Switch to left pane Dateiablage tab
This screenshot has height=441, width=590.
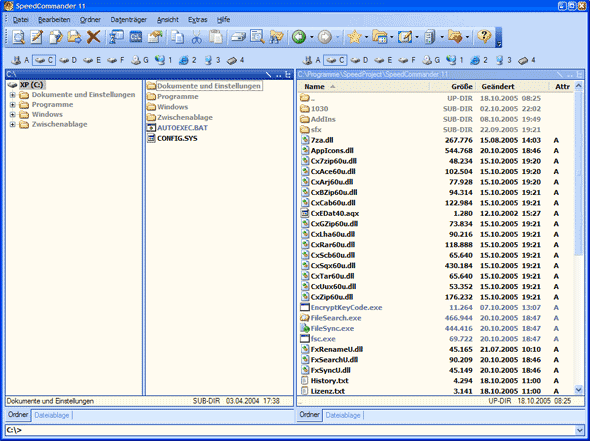tap(52, 415)
